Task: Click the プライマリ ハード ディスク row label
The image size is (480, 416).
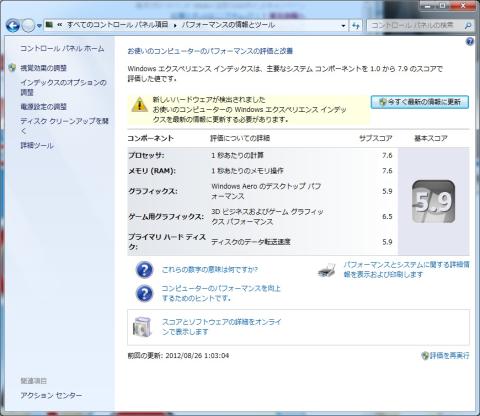Action: 167,242
